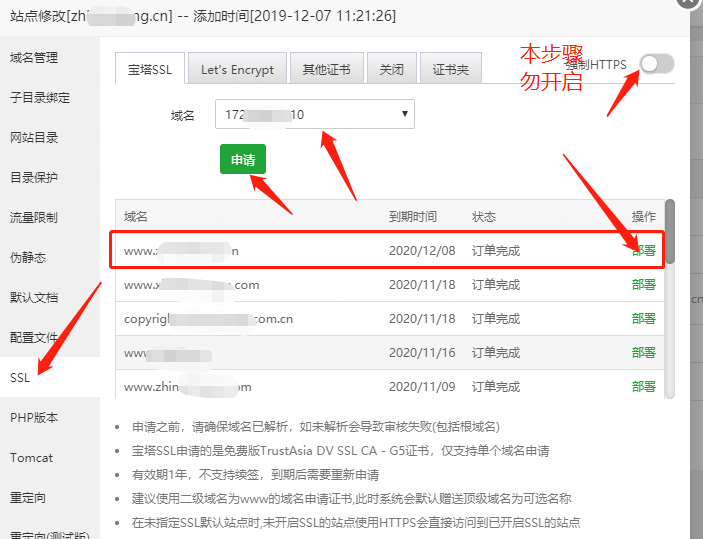Click the 到期时间 column header
The width and height of the screenshot is (703, 539).
click(x=413, y=217)
